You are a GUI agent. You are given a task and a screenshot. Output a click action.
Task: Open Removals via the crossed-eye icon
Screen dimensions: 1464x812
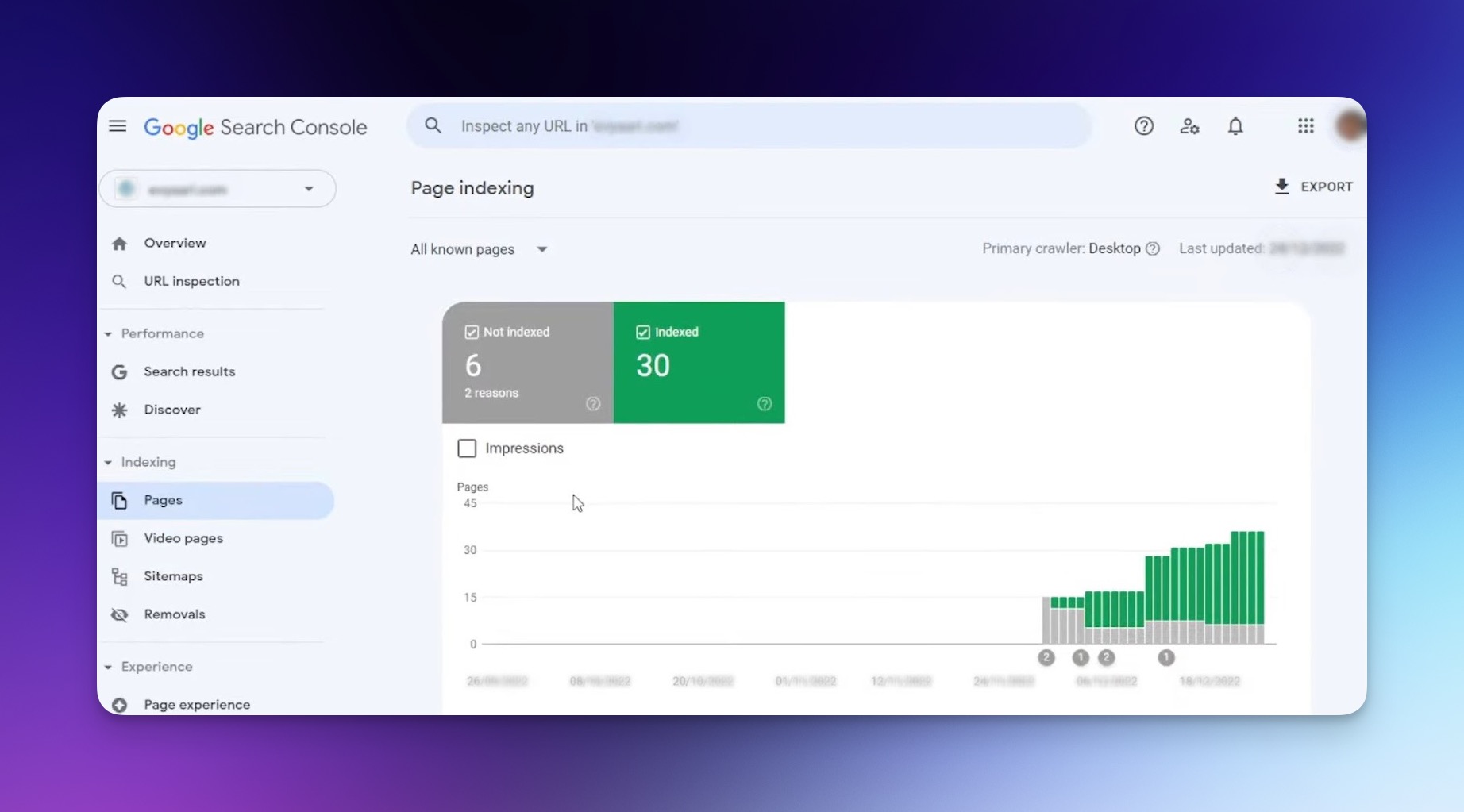[x=119, y=614]
